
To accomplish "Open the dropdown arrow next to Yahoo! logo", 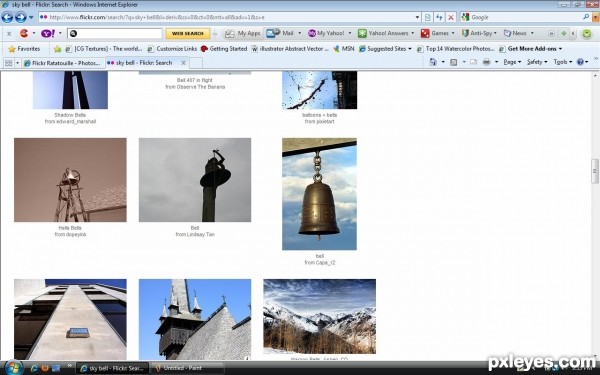I will [60, 33].
